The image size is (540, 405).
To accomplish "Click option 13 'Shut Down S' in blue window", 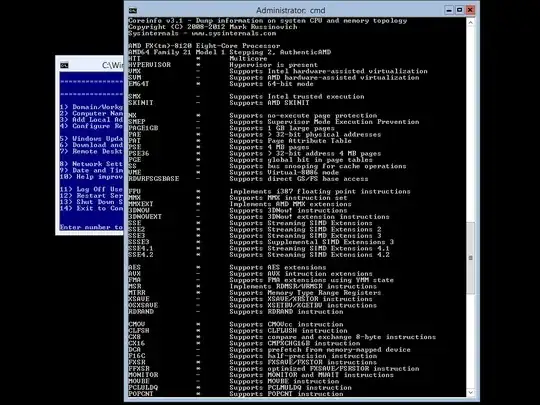I will tap(91, 202).
